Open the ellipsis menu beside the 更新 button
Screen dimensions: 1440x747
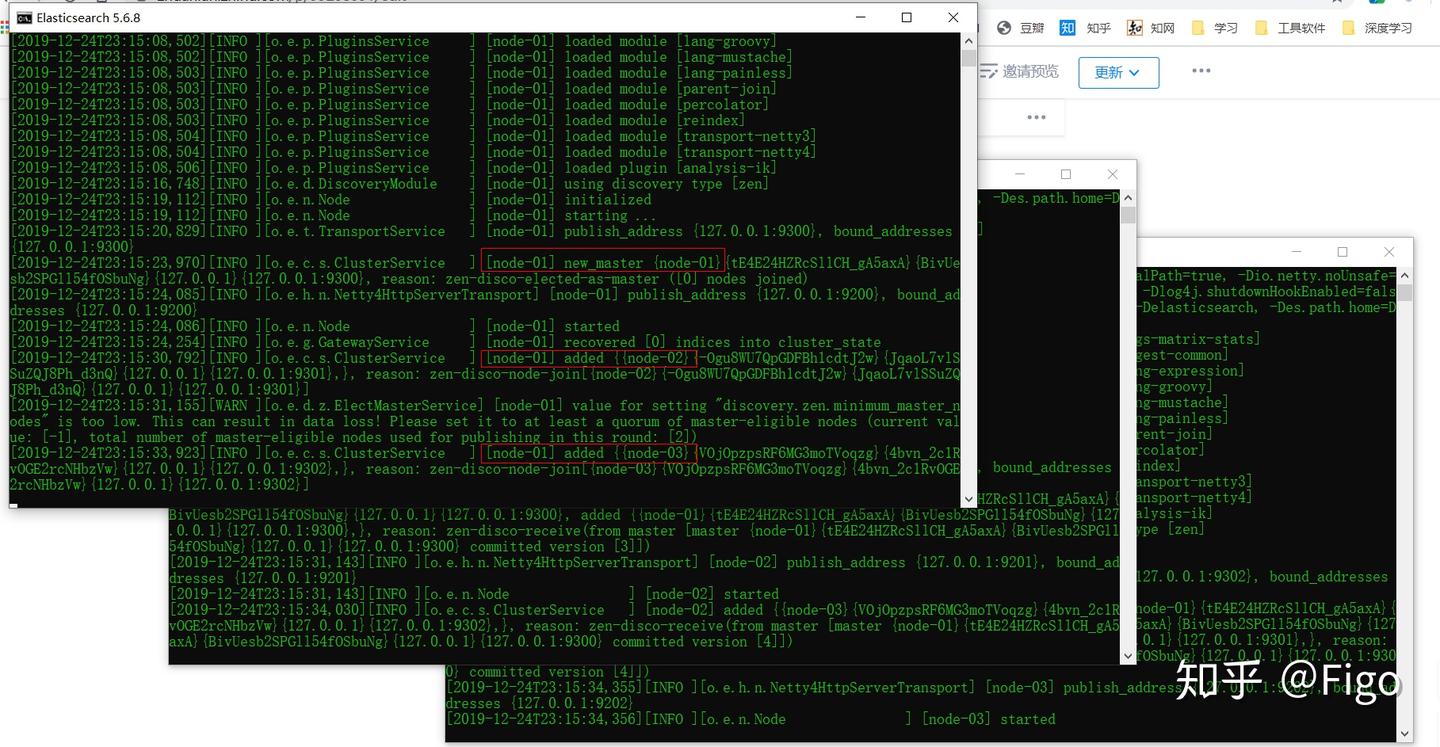coord(1199,69)
